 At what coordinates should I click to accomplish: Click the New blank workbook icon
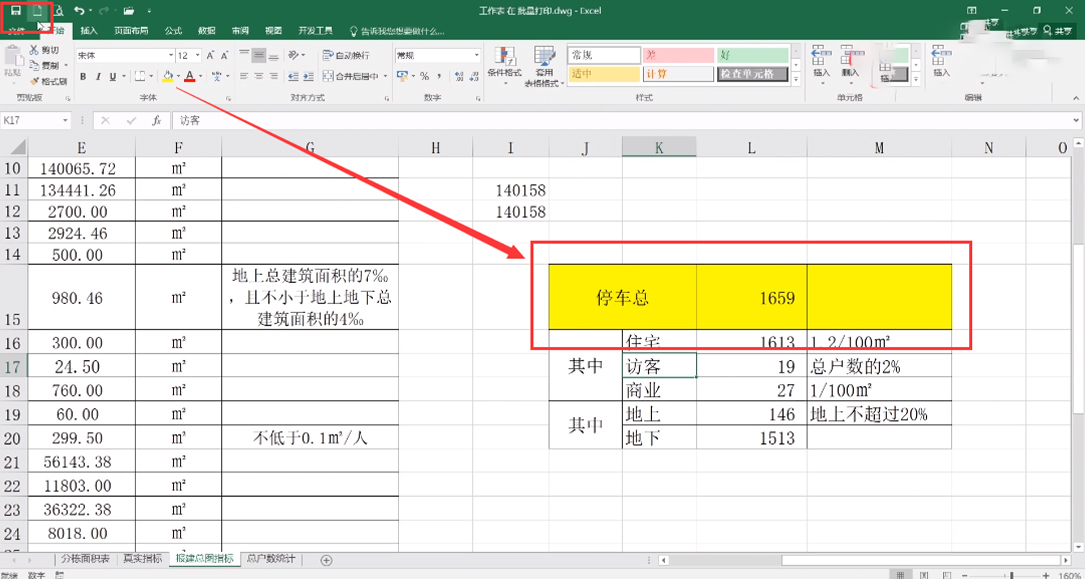39,10
